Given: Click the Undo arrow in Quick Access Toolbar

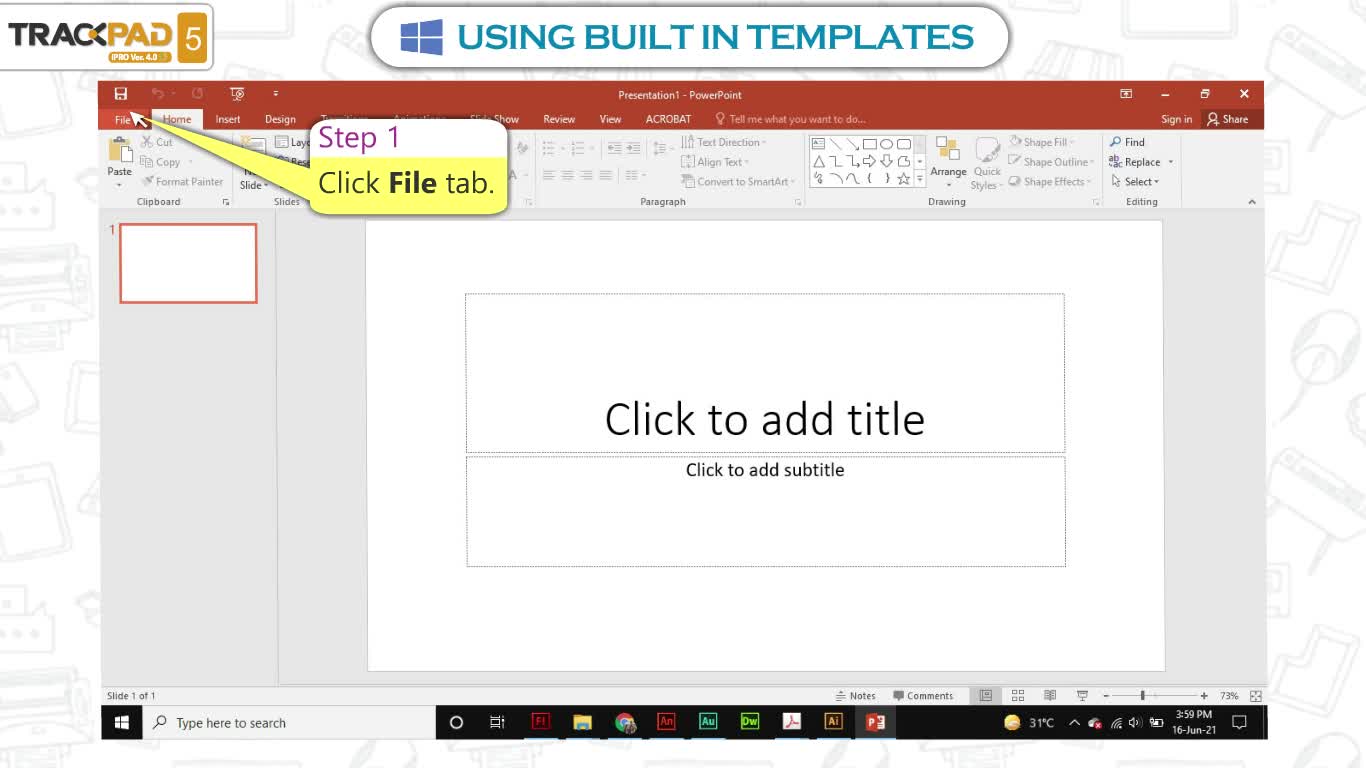Looking at the screenshot, I should (157, 94).
